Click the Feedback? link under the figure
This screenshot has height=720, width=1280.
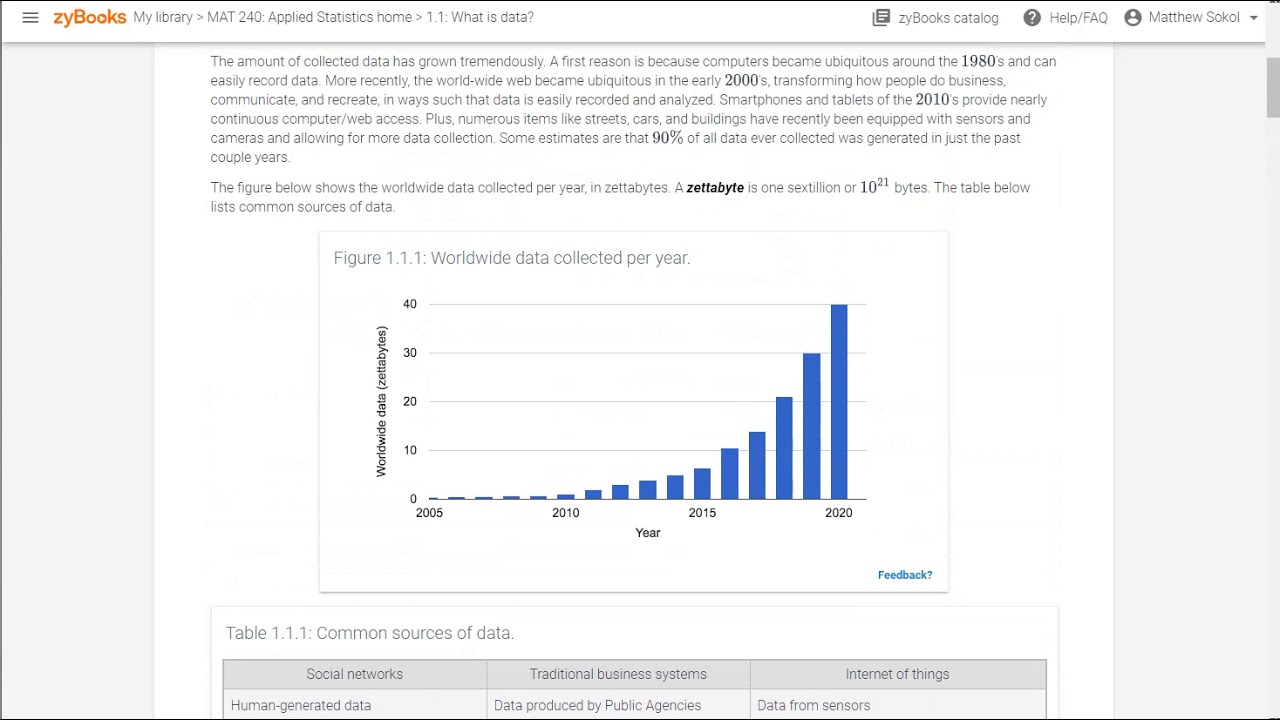click(x=904, y=575)
